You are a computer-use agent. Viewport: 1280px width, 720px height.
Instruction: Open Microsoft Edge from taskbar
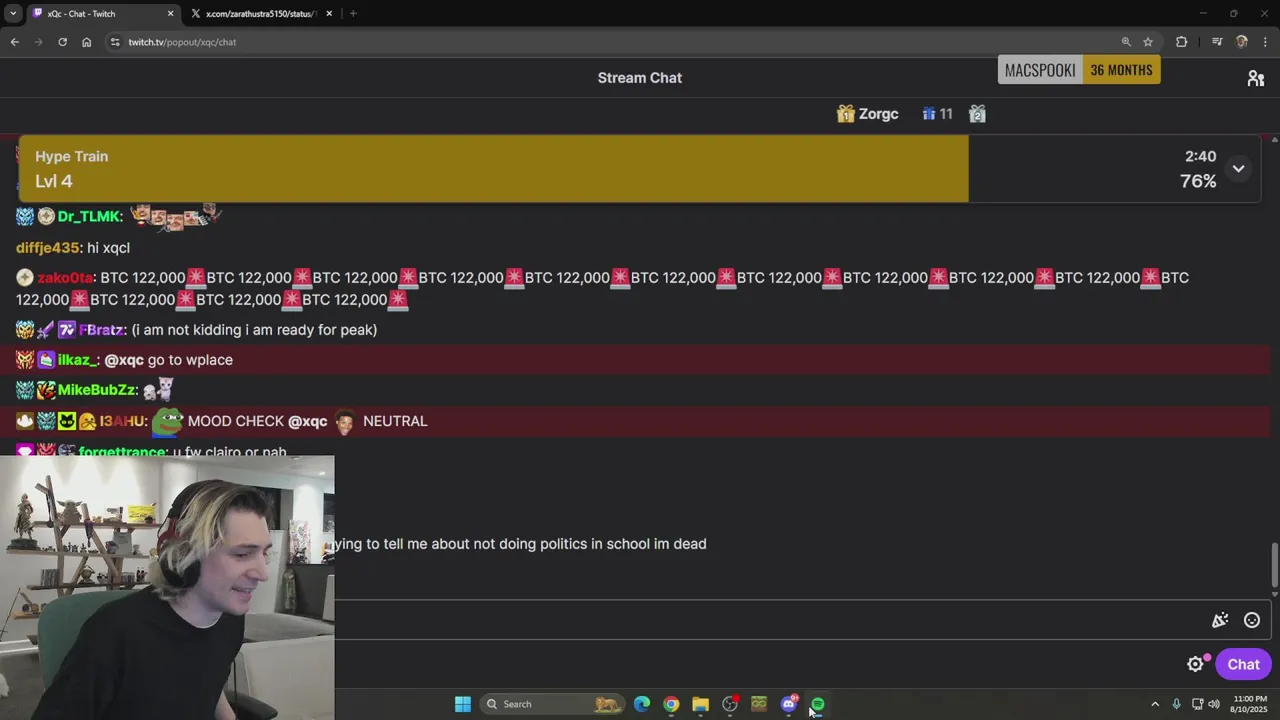[642, 704]
